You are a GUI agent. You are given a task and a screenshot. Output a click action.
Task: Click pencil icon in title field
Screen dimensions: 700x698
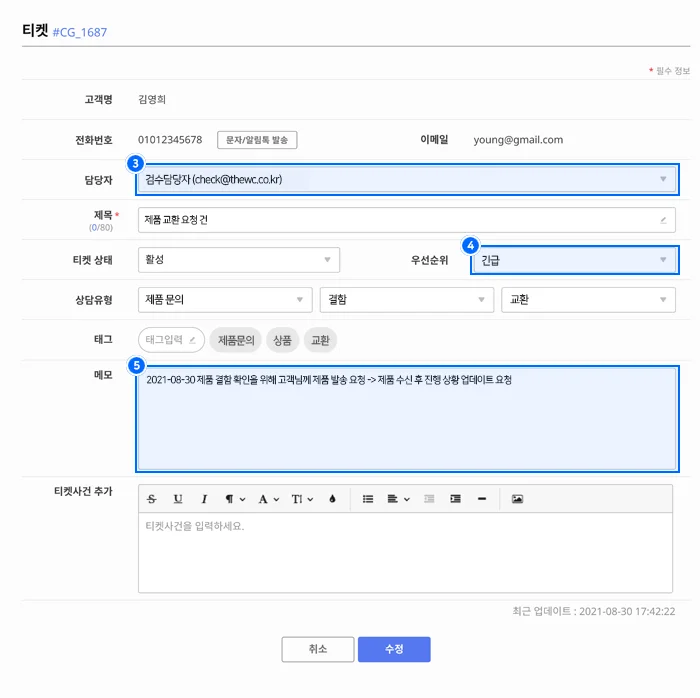663,220
